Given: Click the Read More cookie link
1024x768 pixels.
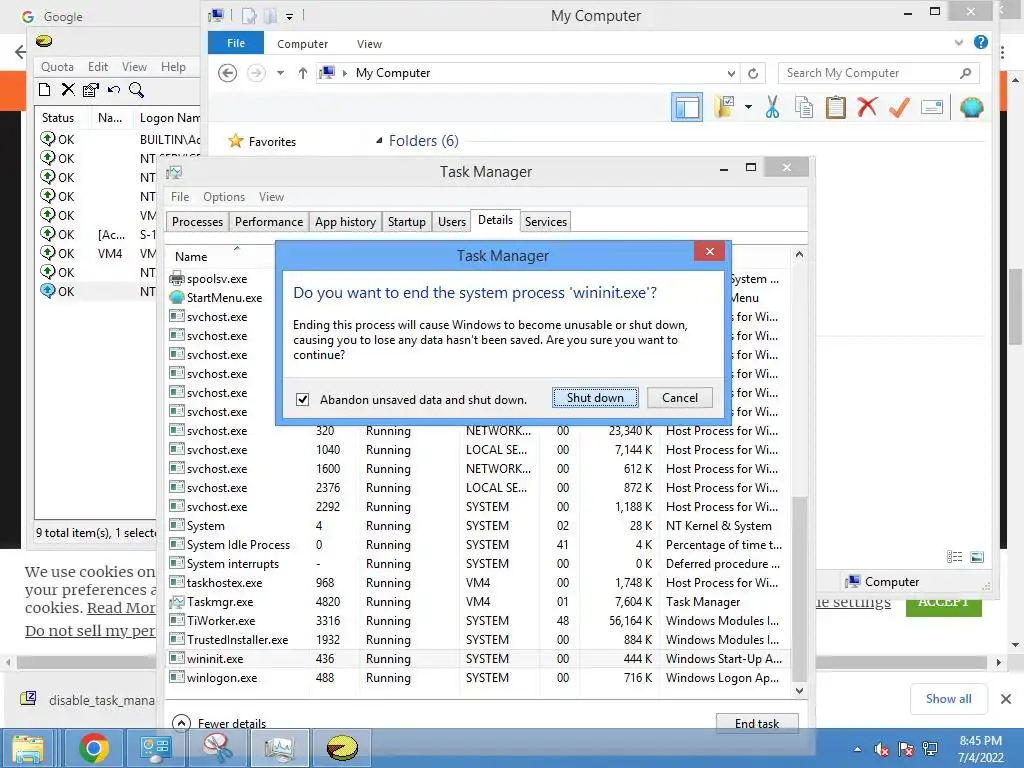Looking at the screenshot, I should tap(121, 608).
